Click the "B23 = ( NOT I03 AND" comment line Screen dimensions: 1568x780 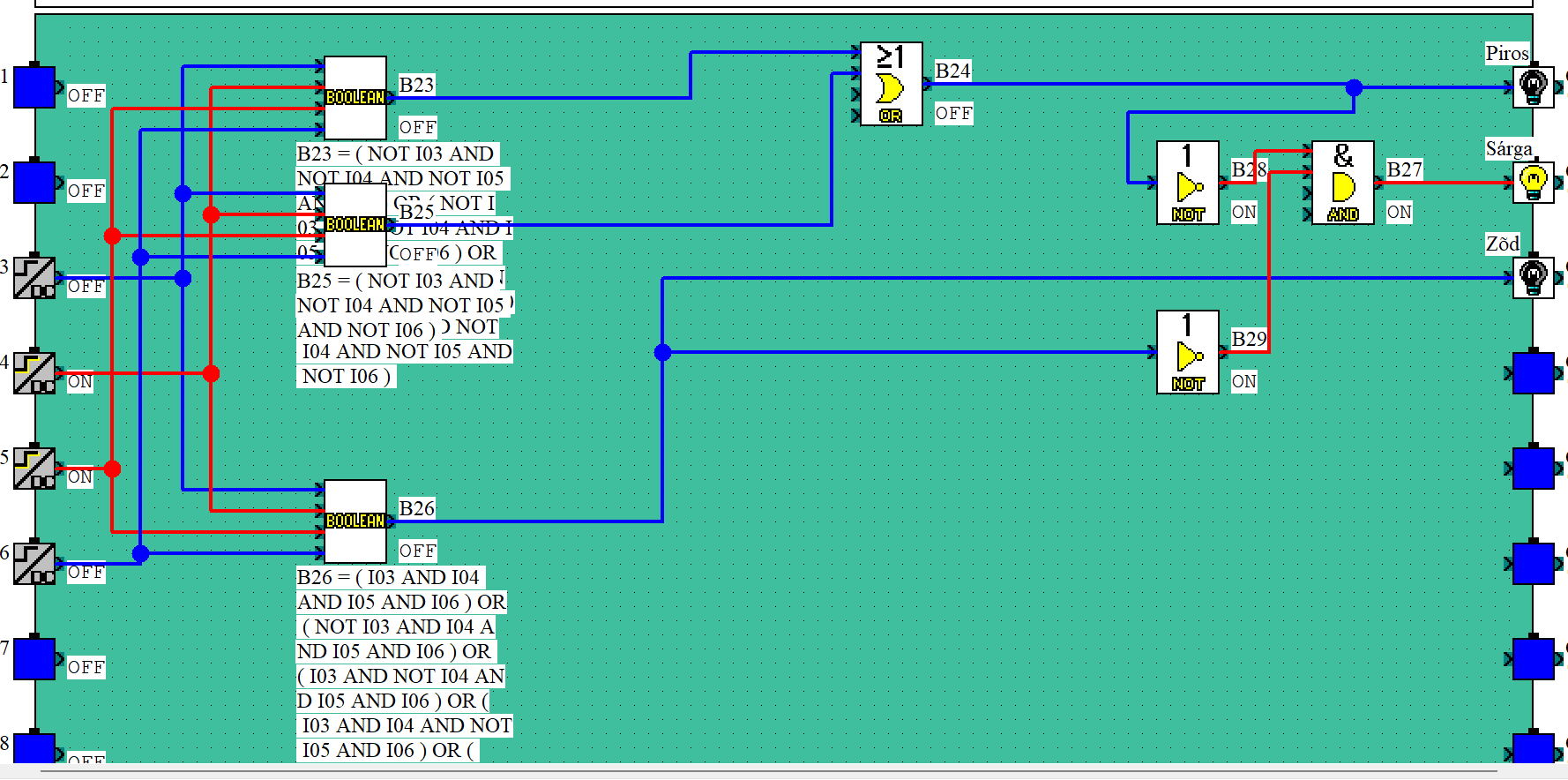click(398, 154)
